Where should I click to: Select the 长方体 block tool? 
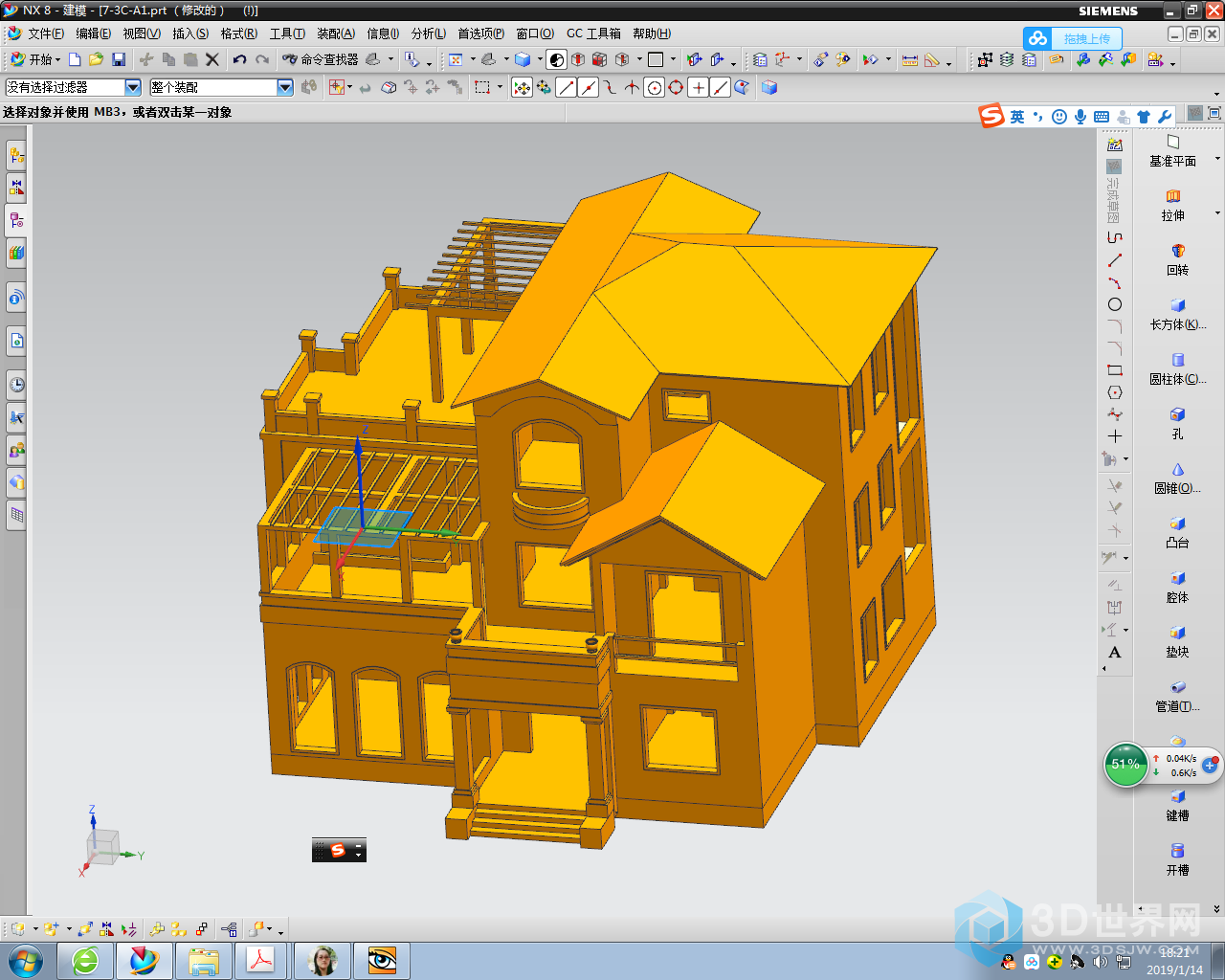click(1177, 314)
